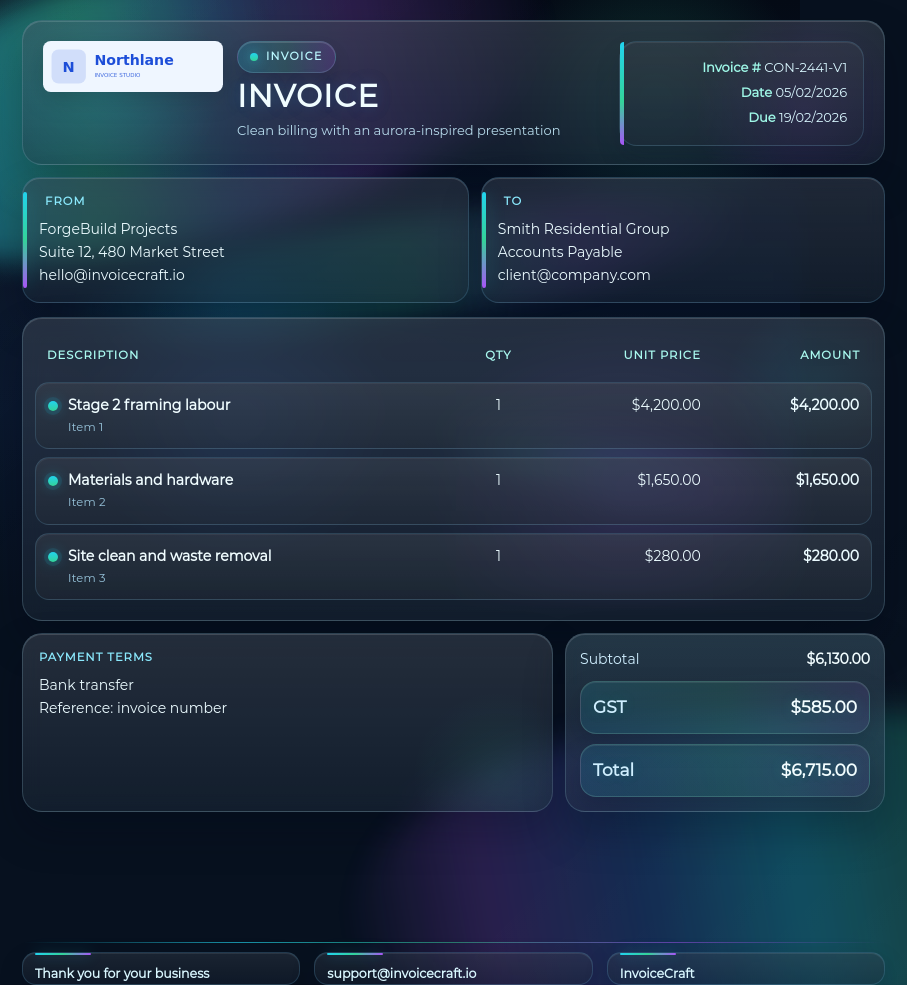Click the Thank you for your business footer

coord(122,974)
